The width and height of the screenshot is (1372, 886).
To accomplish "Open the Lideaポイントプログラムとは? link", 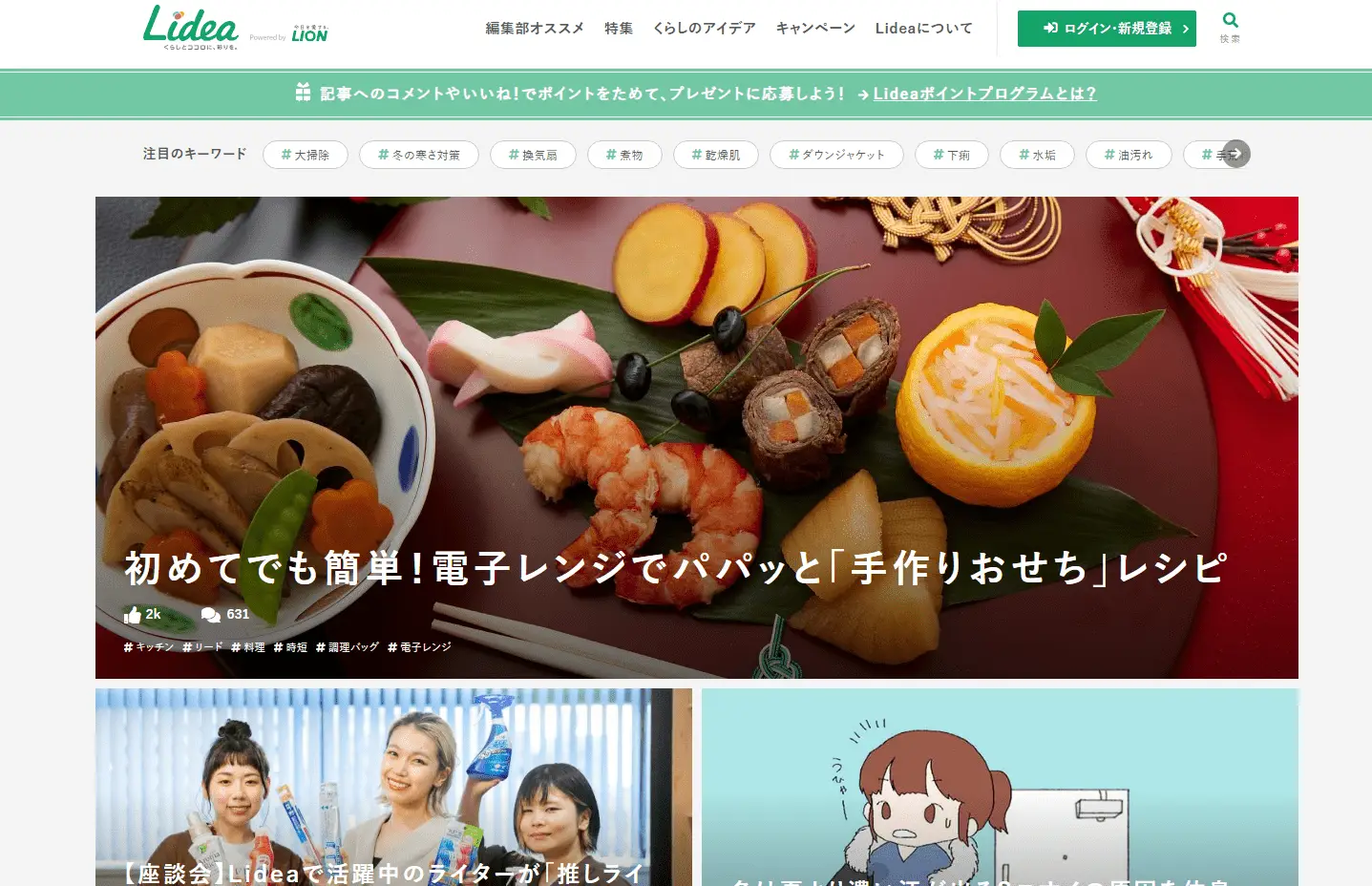I will coord(984,94).
